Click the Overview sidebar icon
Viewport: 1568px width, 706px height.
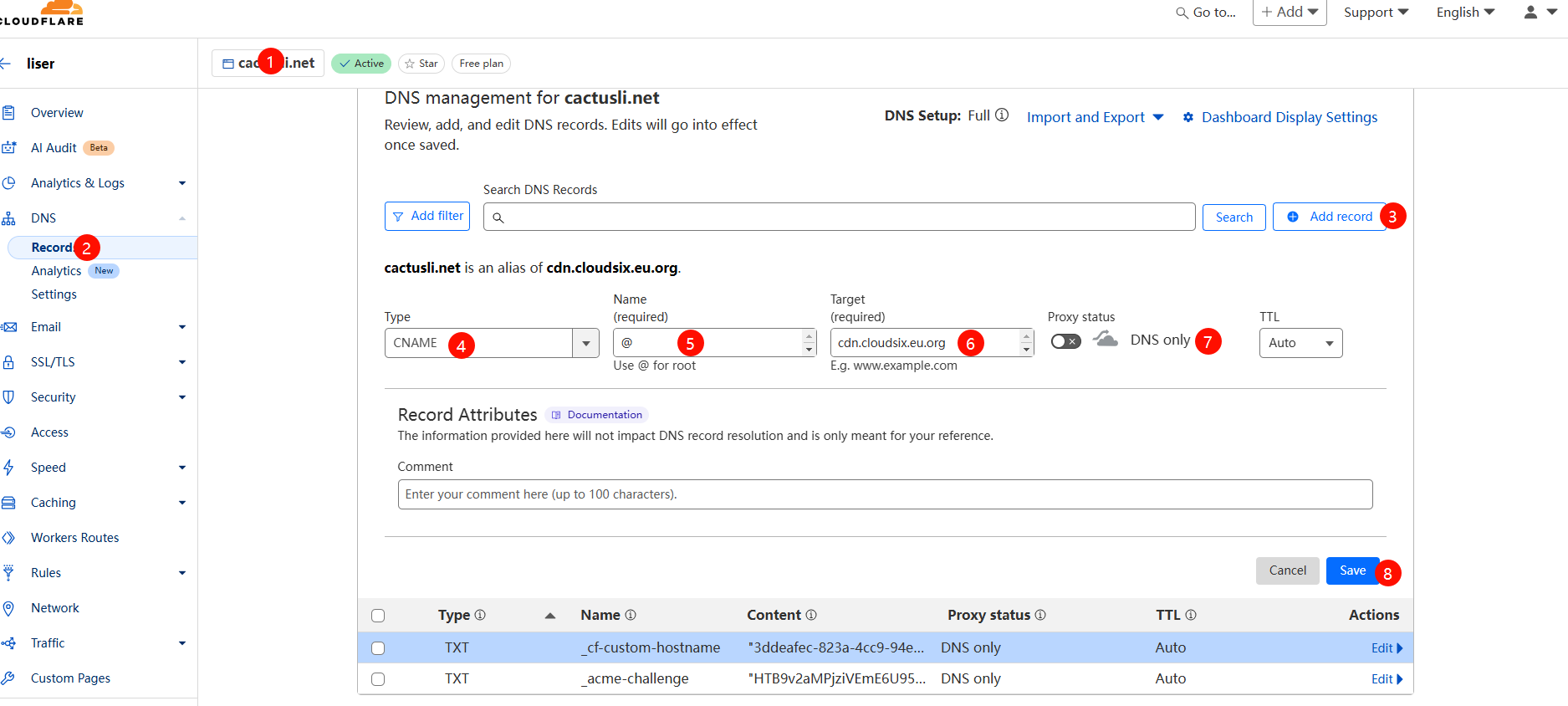8,113
